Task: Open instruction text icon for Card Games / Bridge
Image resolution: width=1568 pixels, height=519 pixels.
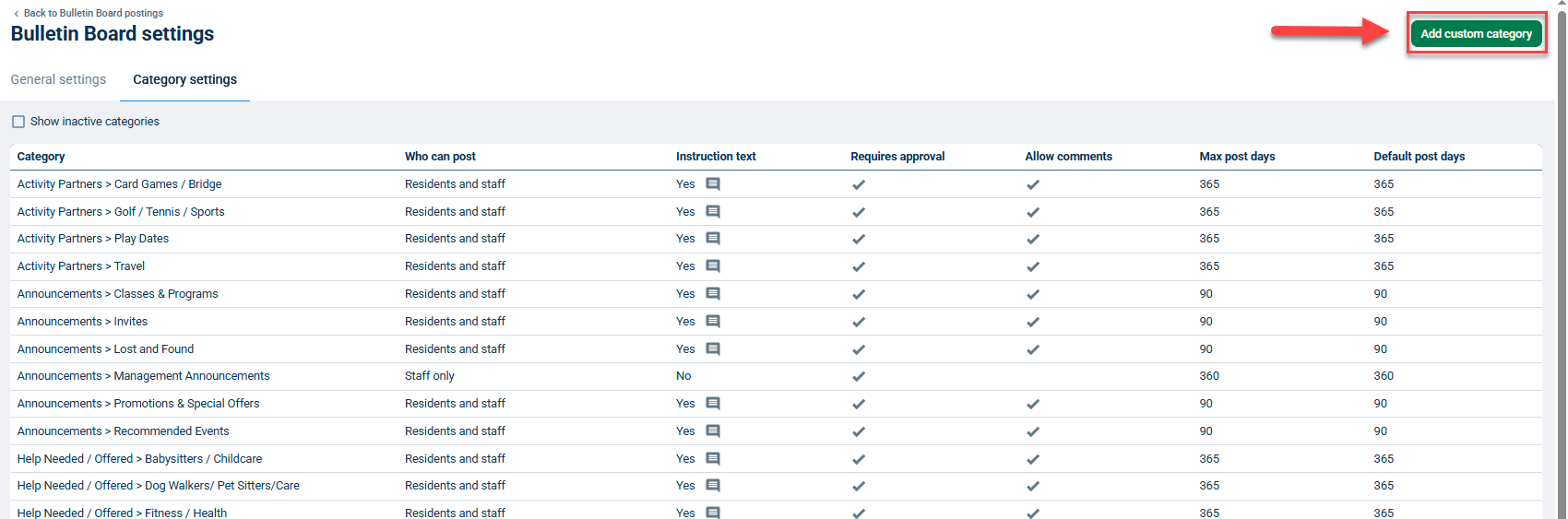Action: click(x=713, y=184)
